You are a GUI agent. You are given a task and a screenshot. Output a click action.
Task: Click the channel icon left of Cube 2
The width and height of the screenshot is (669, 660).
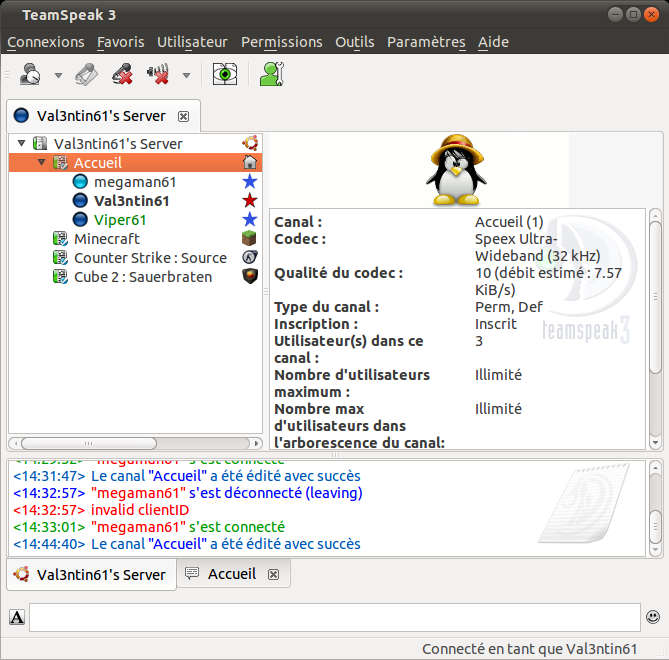pos(60,276)
